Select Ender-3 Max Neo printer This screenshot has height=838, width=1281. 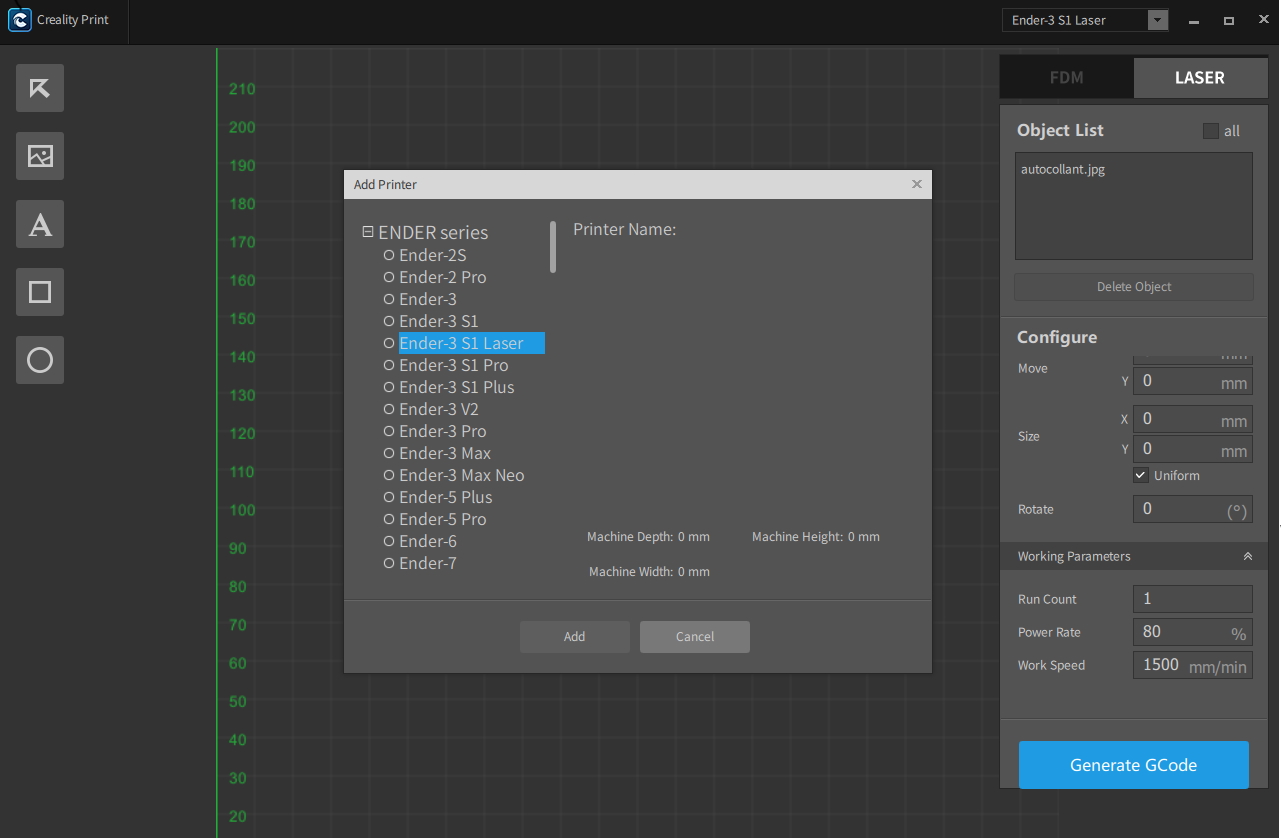tap(454, 475)
